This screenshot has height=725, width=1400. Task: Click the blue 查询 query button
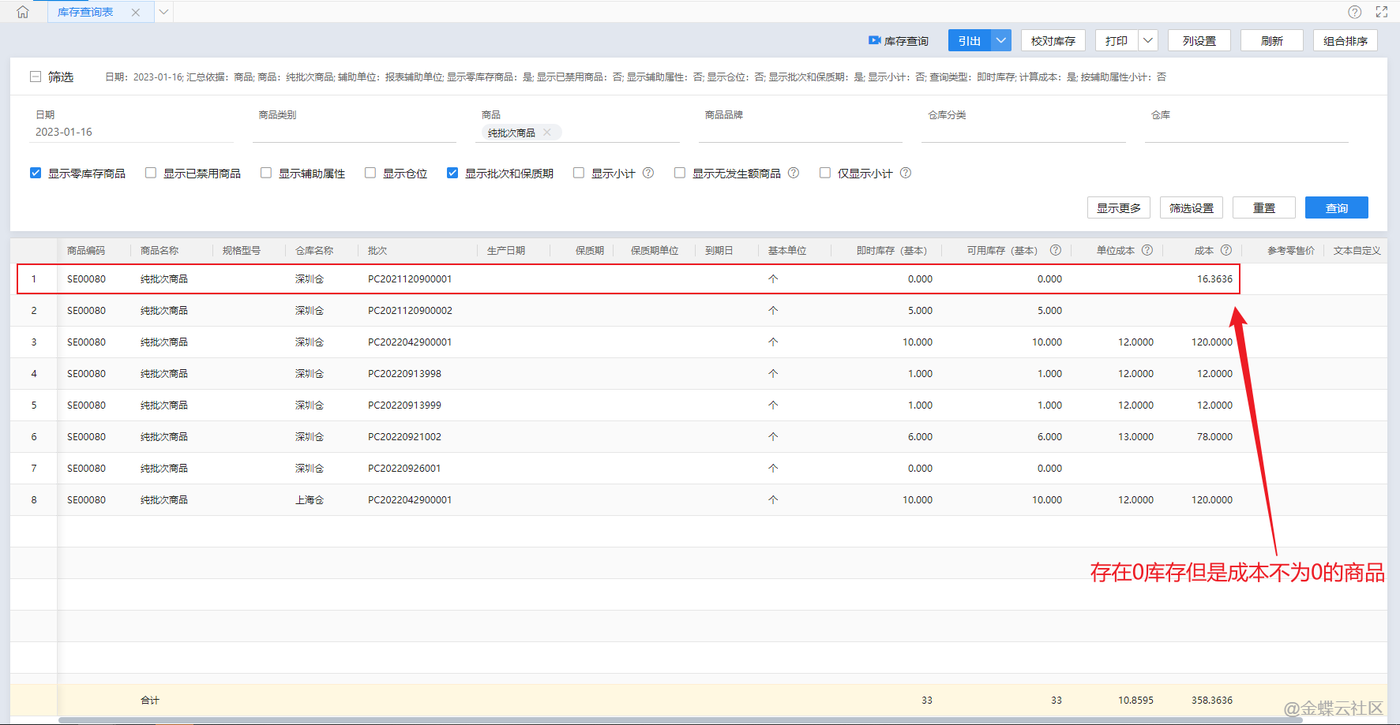coord(1337,208)
